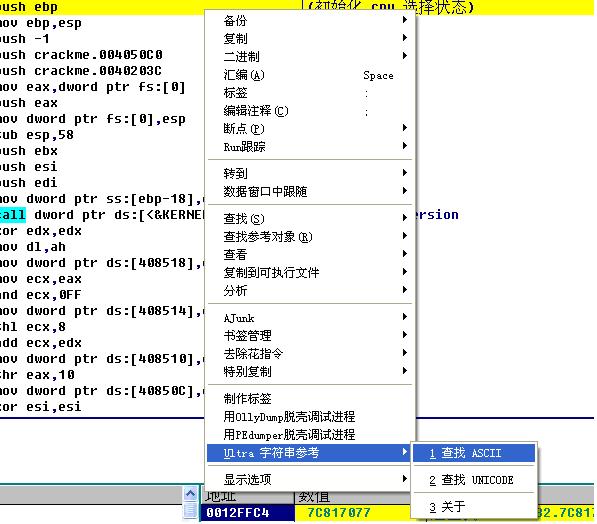Open the AJunk plugin submenu

pos(310,318)
